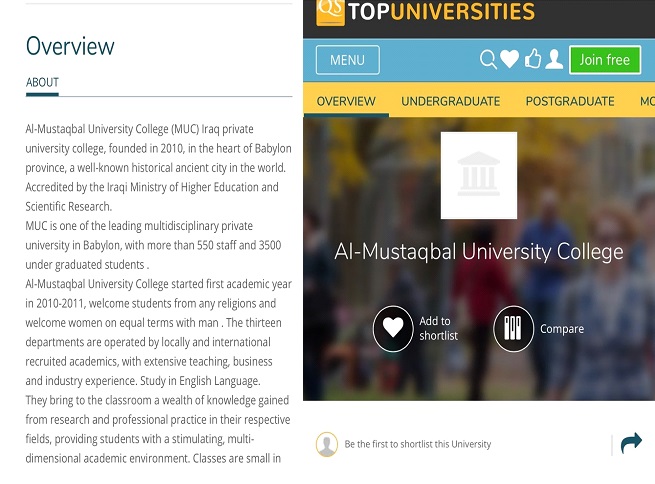This screenshot has height=484, width=655.
Task: Click the Join free button
Action: (604, 60)
